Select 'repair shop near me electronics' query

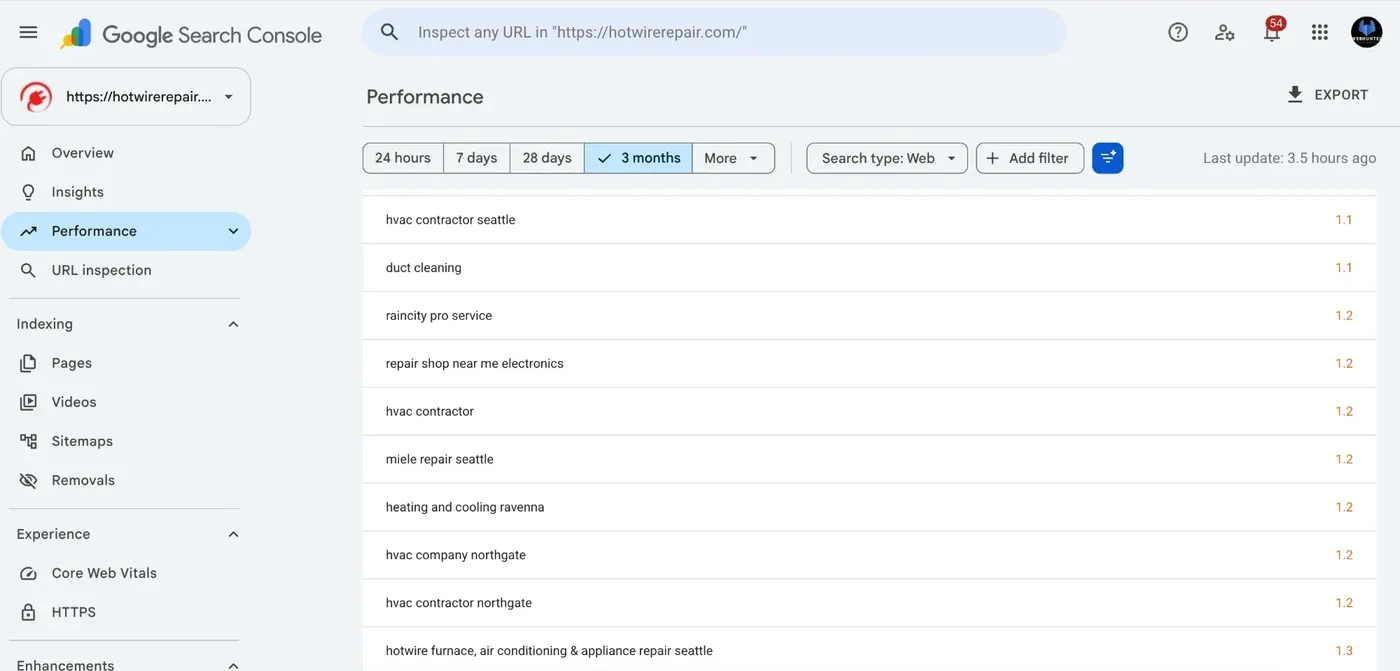[x=869, y=364]
